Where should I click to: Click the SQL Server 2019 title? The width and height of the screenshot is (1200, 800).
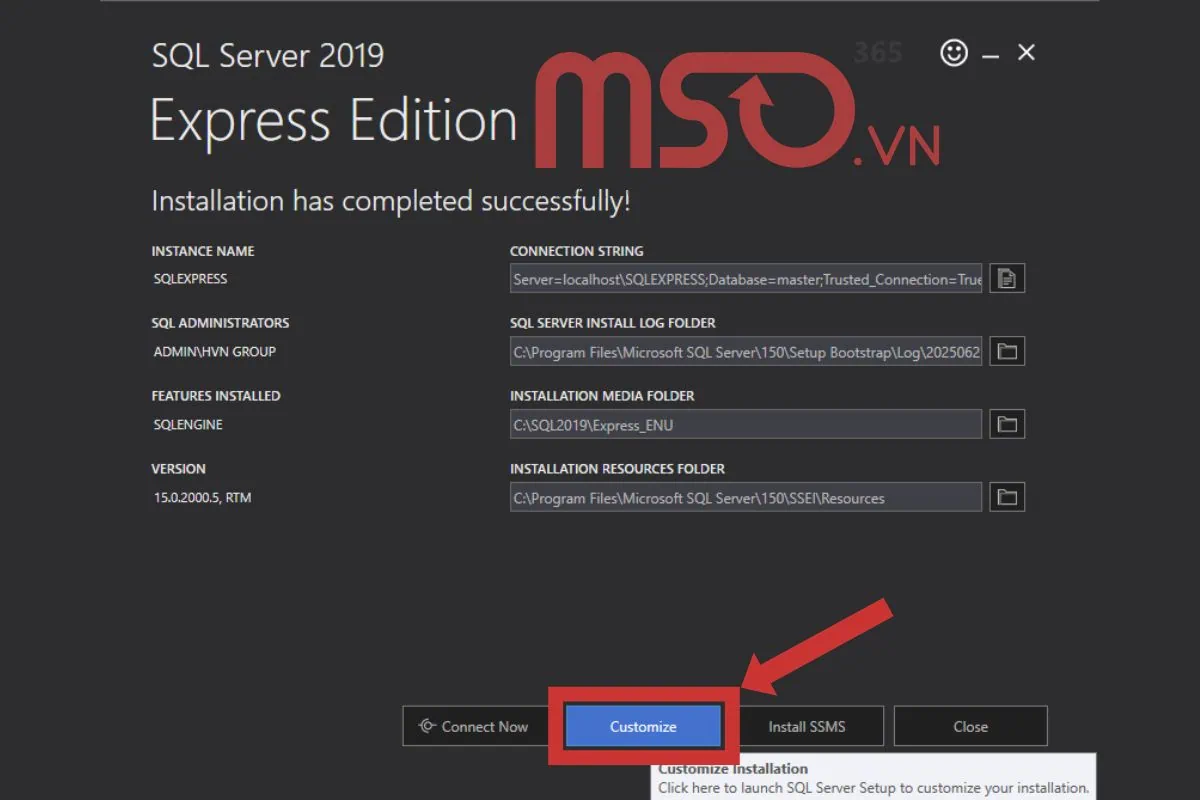click(x=267, y=55)
